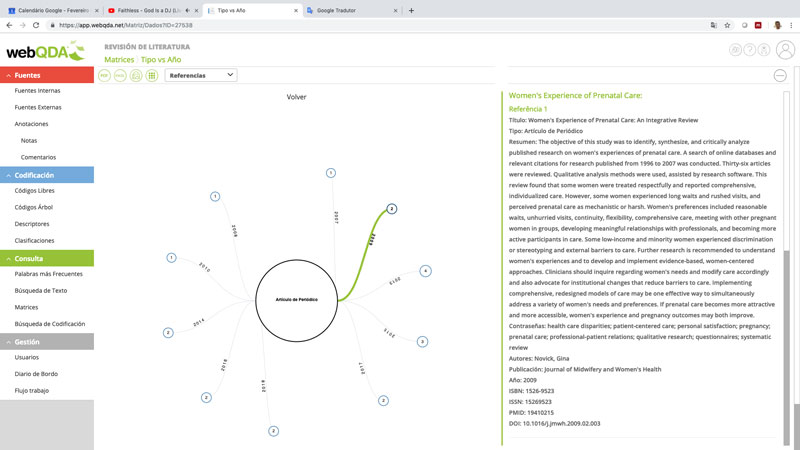Viewport: 800px width, 450px height.
Task: Open Fuentes Externas
Action: (38, 107)
